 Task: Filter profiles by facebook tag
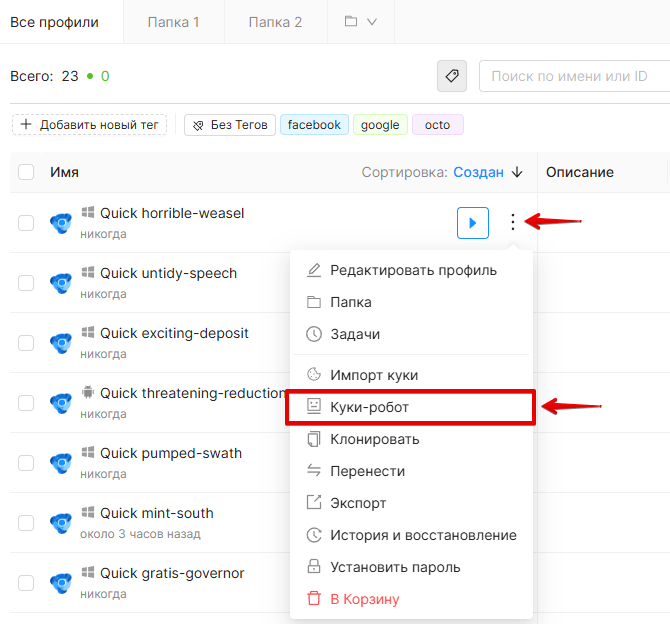(x=314, y=125)
